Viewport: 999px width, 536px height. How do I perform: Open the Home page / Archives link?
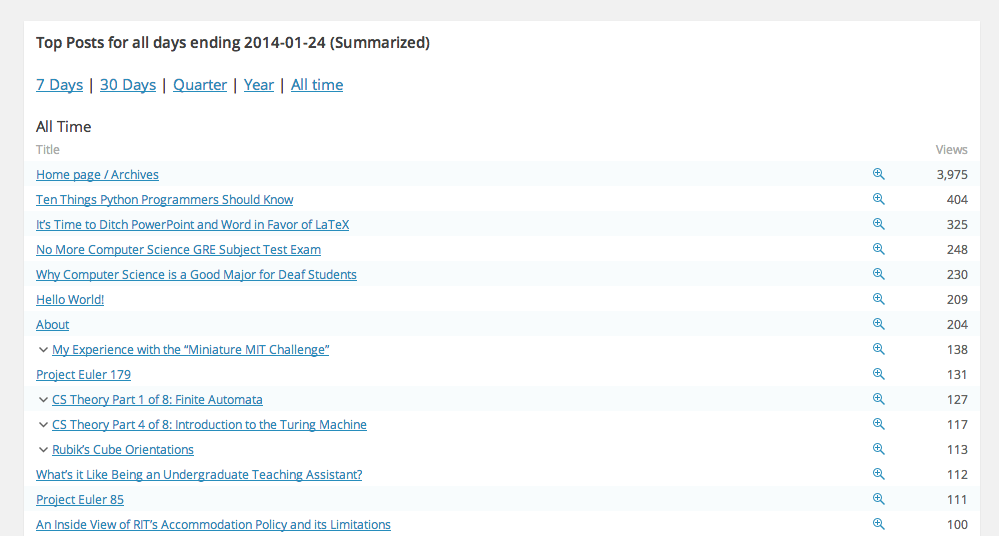click(97, 175)
